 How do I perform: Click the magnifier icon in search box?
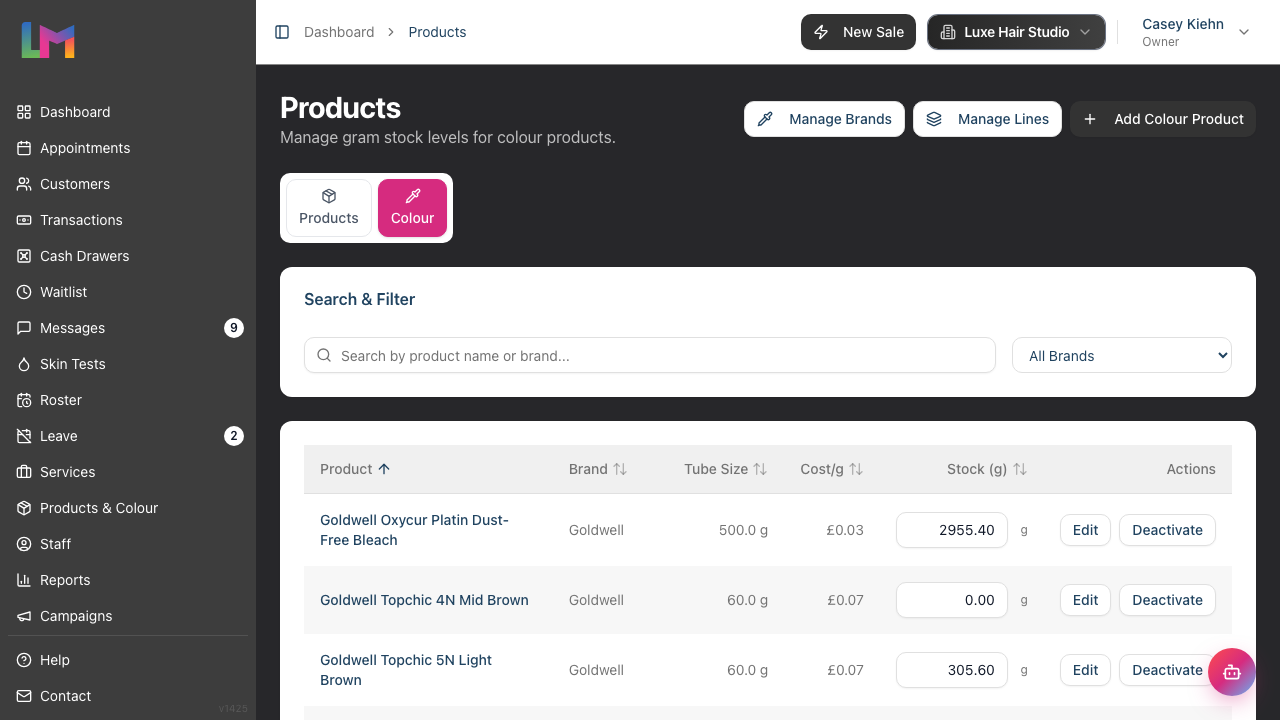[x=324, y=355]
